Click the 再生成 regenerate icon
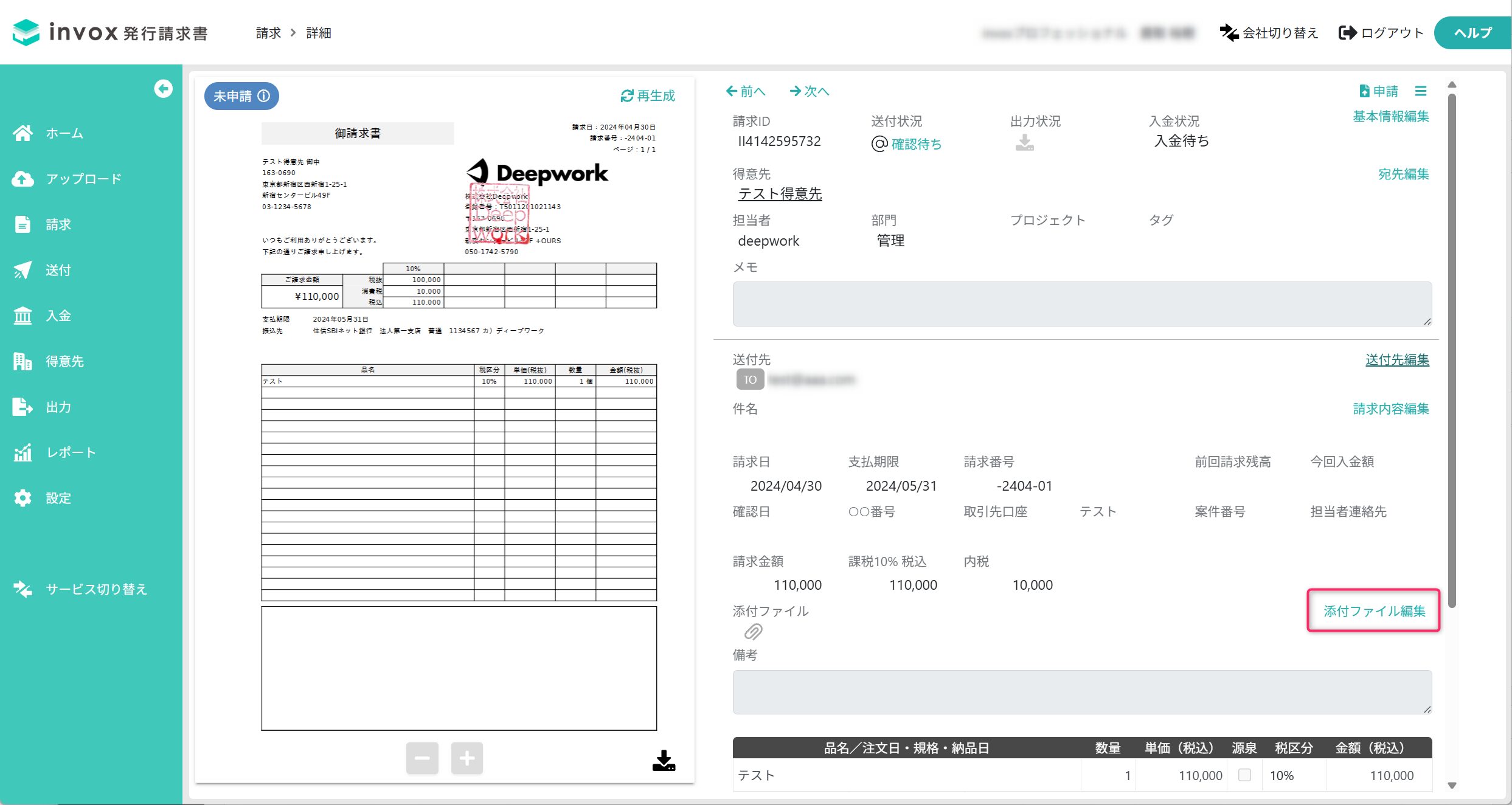 click(627, 96)
